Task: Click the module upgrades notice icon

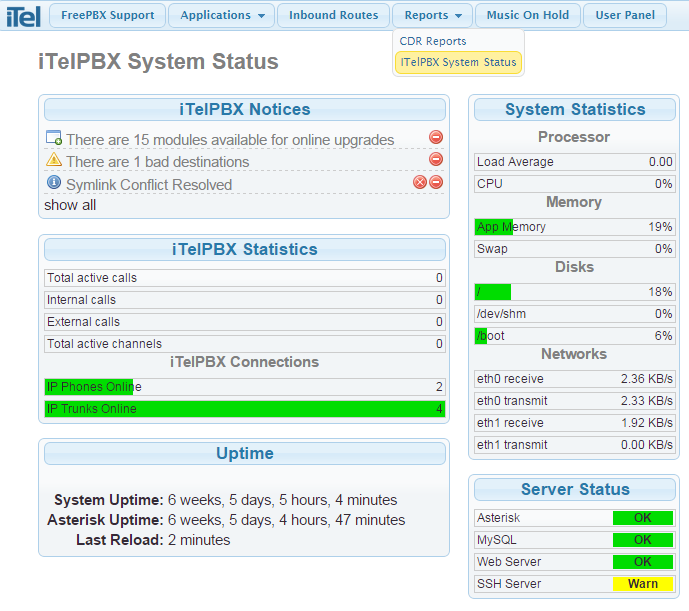Action: (54, 138)
